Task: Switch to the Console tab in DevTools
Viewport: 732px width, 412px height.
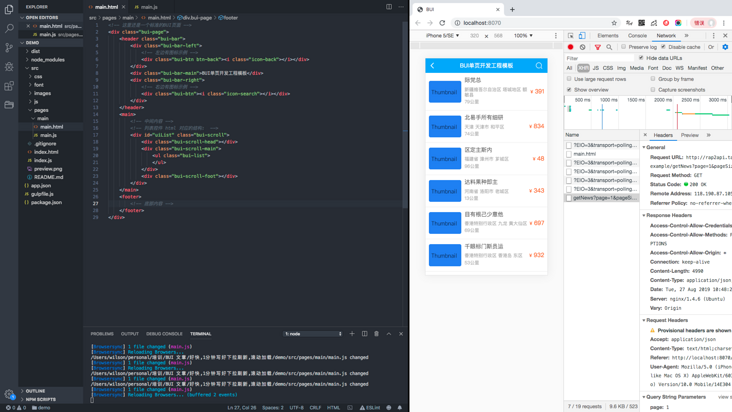Action: click(637, 35)
